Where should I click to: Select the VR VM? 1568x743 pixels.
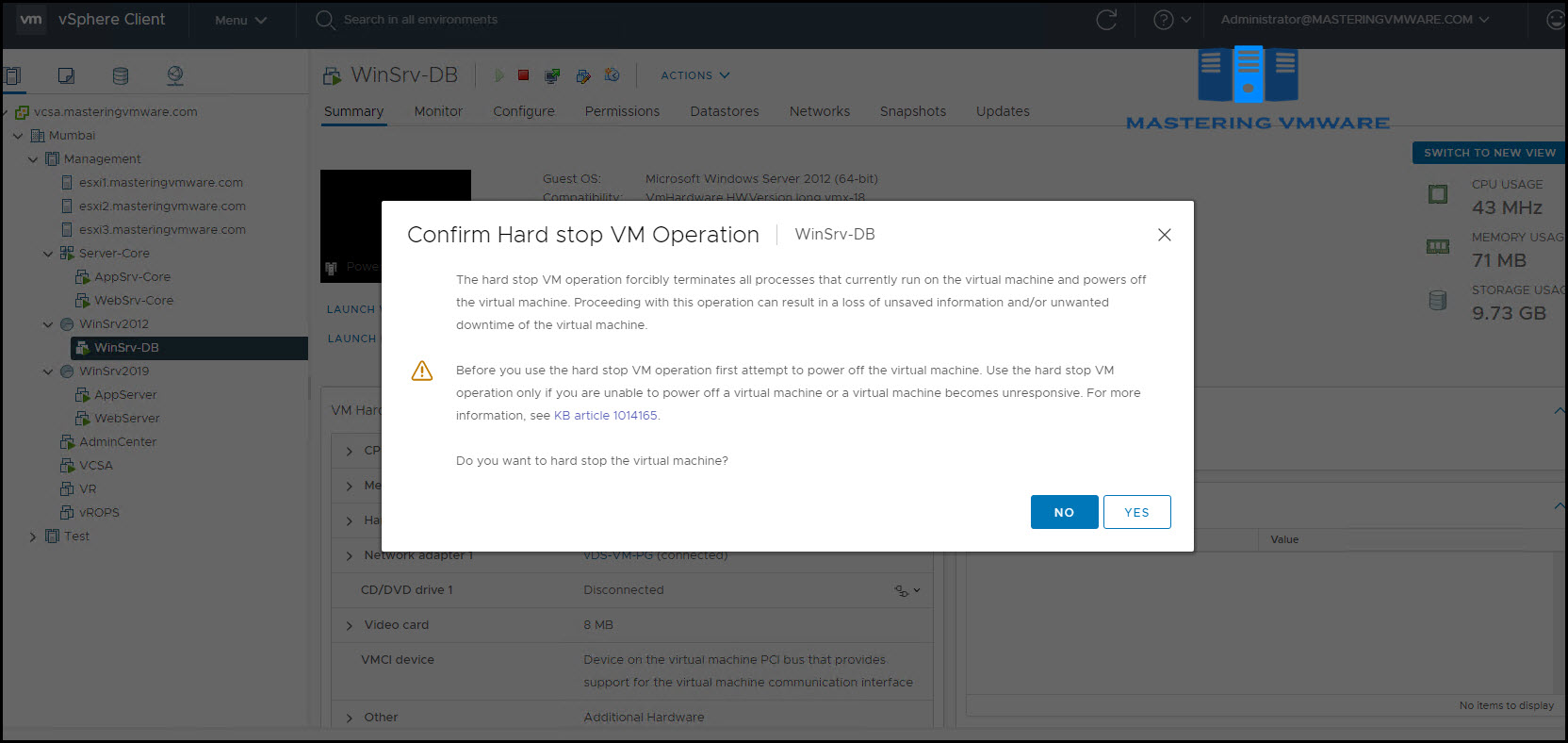click(x=88, y=489)
